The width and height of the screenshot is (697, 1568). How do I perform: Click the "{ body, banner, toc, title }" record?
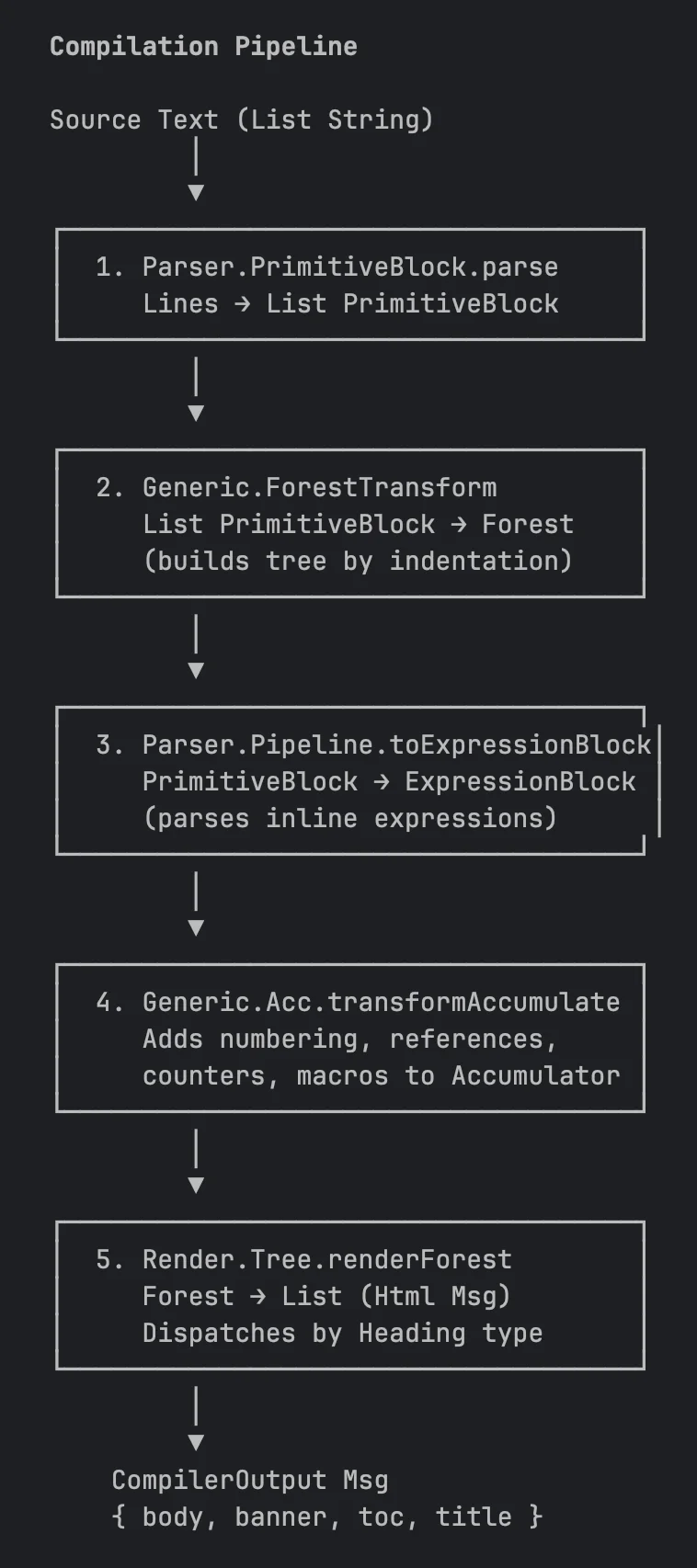[x=326, y=1517]
